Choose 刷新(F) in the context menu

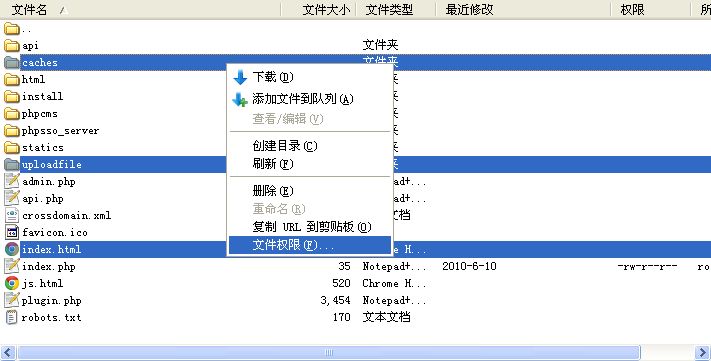pyautogui.click(x=310, y=164)
